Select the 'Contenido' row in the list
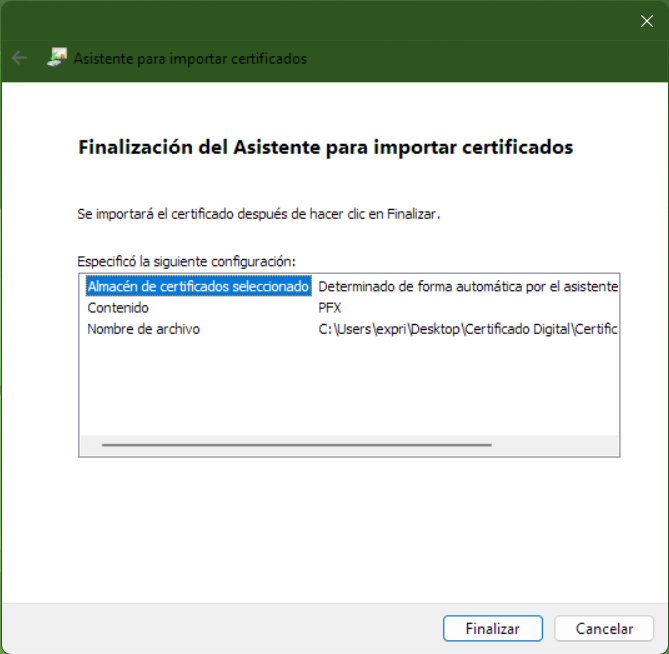 (x=118, y=307)
